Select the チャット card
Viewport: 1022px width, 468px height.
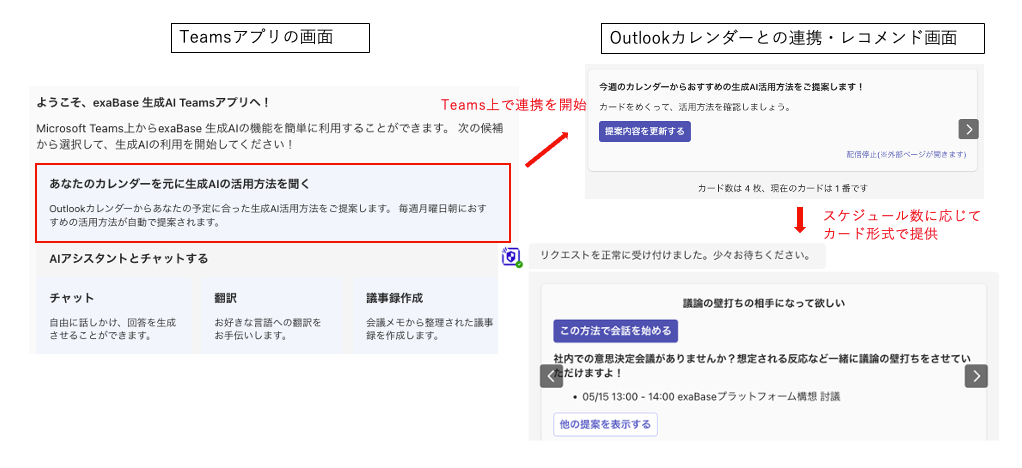click(x=115, y=315)
